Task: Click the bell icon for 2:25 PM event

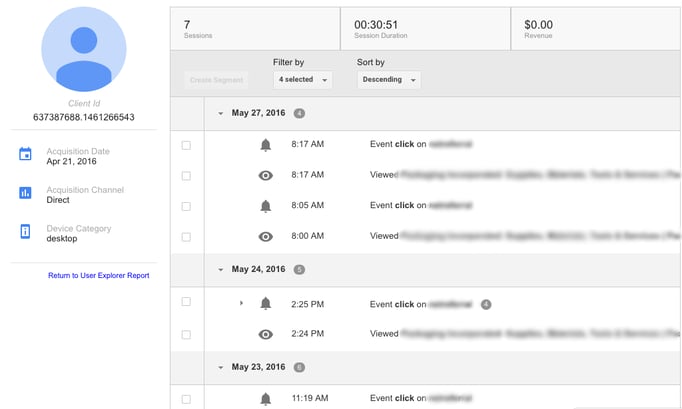Action: (x=265, y=303)
